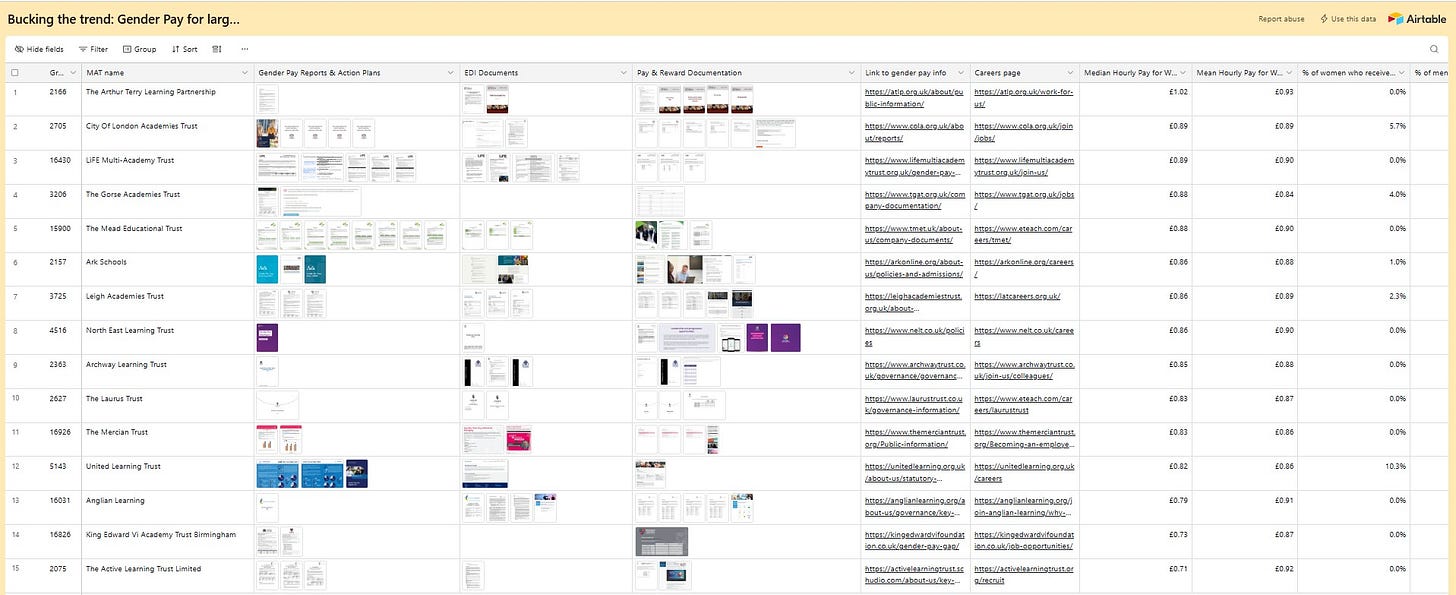Click the Use this data button
Viewport: 1456px width, 595px height.
pyautogui.click(x=1348, y=19)
